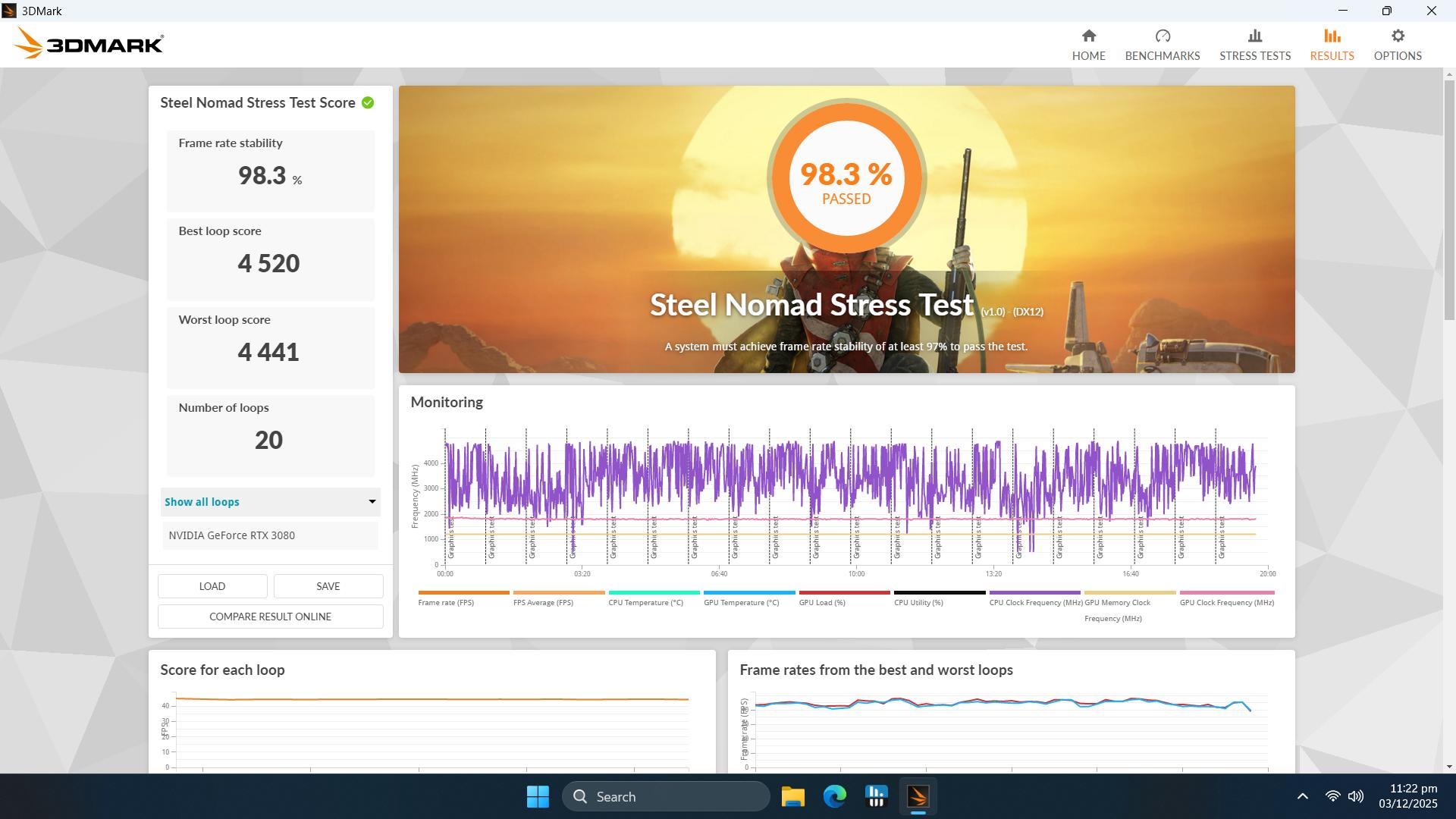Click the Frame rate stability 98.3 value
This screenshot has width=1456, height=819.
(x=270, y=176)
